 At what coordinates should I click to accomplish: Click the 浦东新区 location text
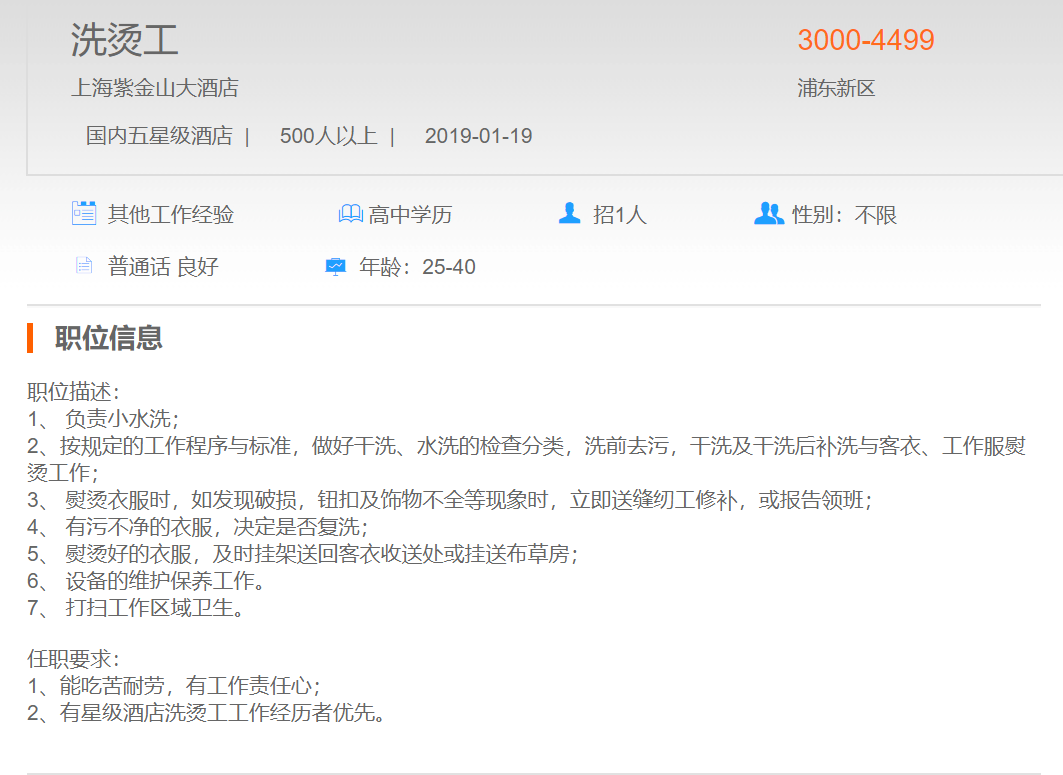coord(836,88)
